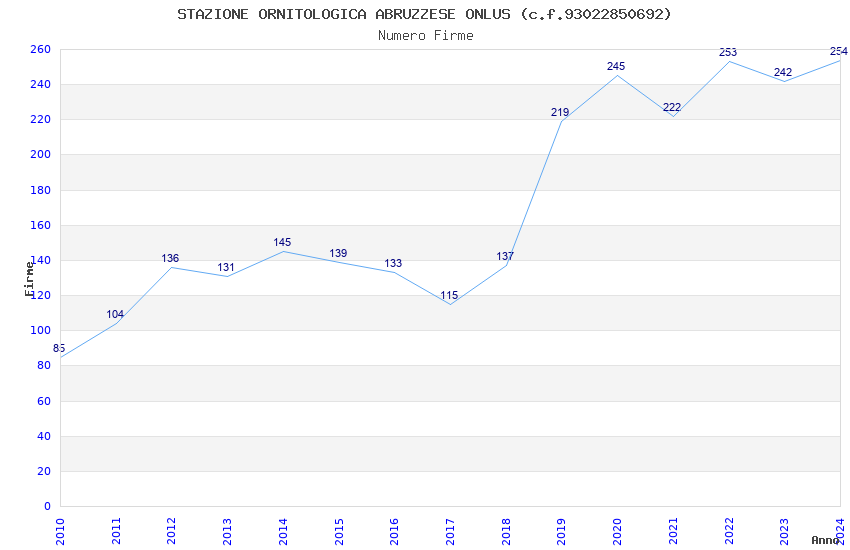
Task: Click the data label 133
Action: pos(393,263)
